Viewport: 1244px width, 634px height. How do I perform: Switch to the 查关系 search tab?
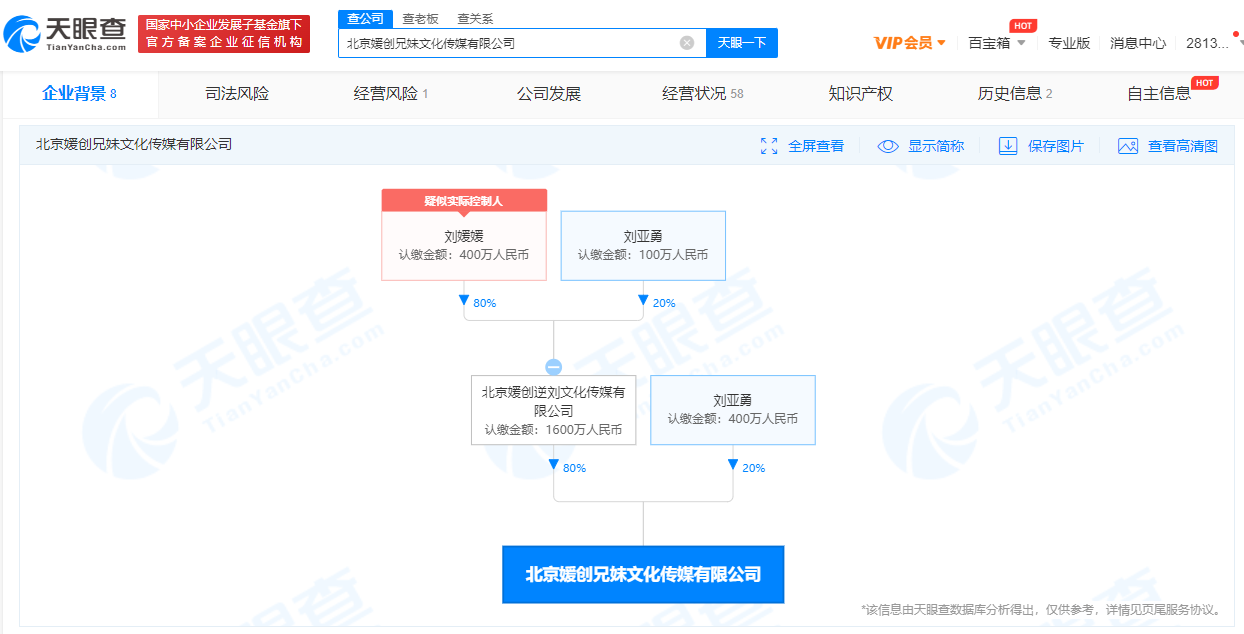[475, 19]
